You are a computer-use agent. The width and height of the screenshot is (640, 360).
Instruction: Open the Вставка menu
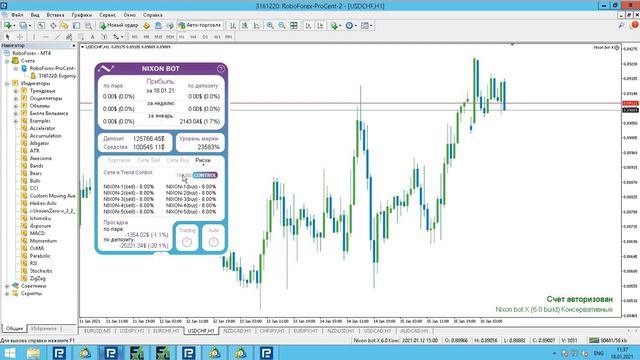click(55, 15)
